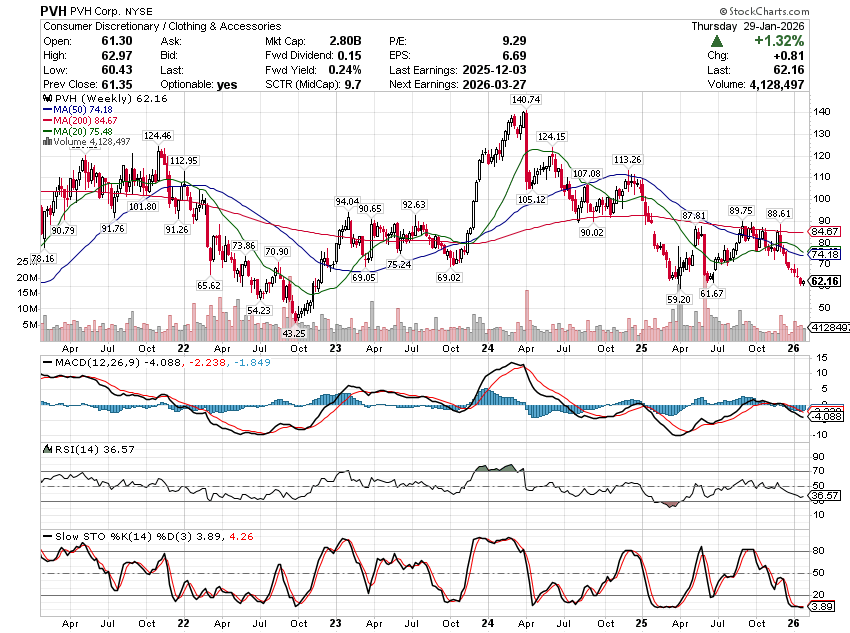Click the 140.74 peak price label
This screenshot has width=850, height=633.
(x=525, y=101)
